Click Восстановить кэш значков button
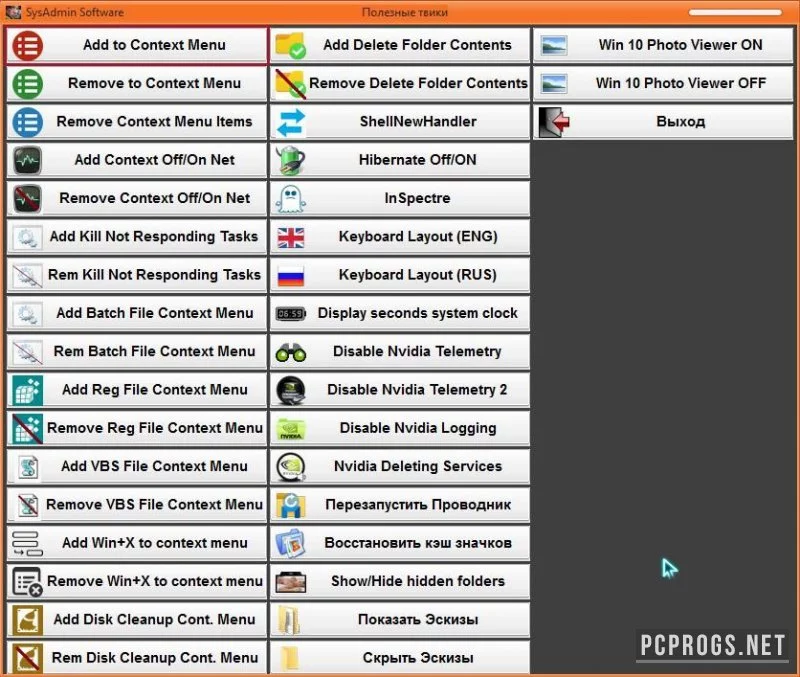Viewport: 800px width, 677px height. (x=400, y=543)
